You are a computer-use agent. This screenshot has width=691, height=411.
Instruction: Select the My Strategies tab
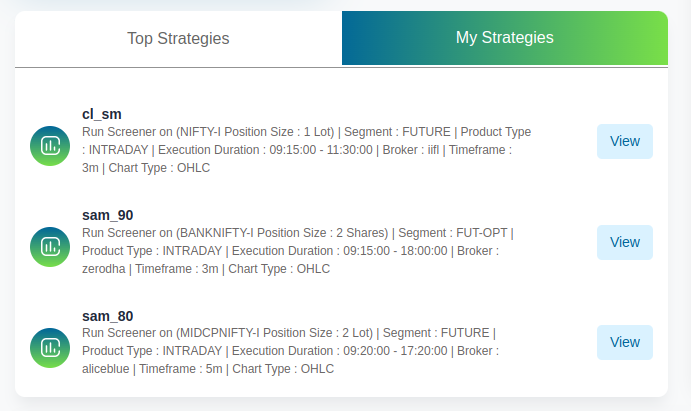pos(505,38)
